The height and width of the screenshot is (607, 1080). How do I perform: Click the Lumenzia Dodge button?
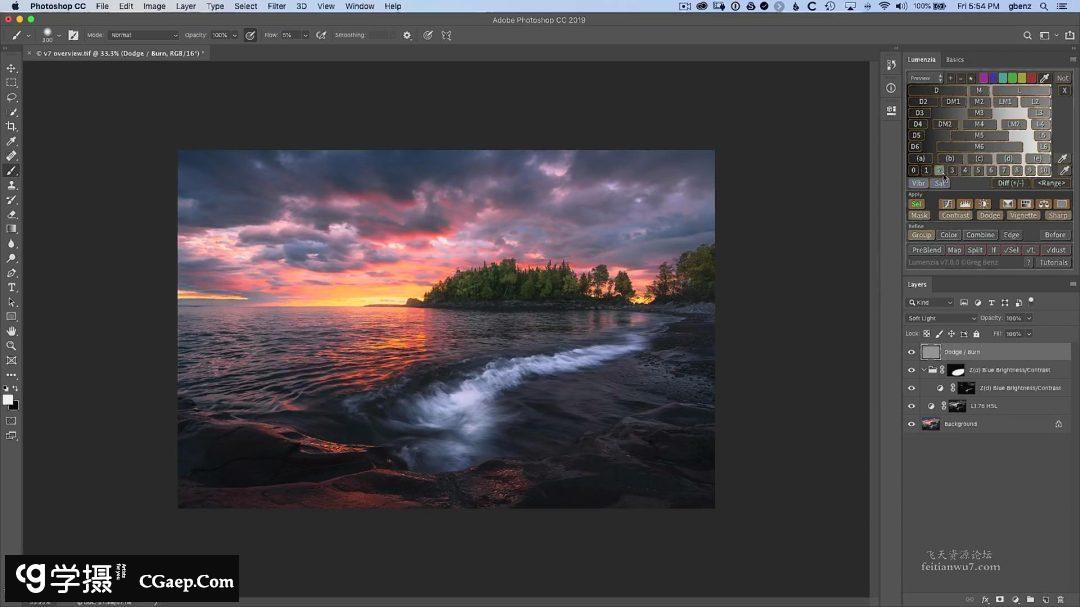pos(989,215)
